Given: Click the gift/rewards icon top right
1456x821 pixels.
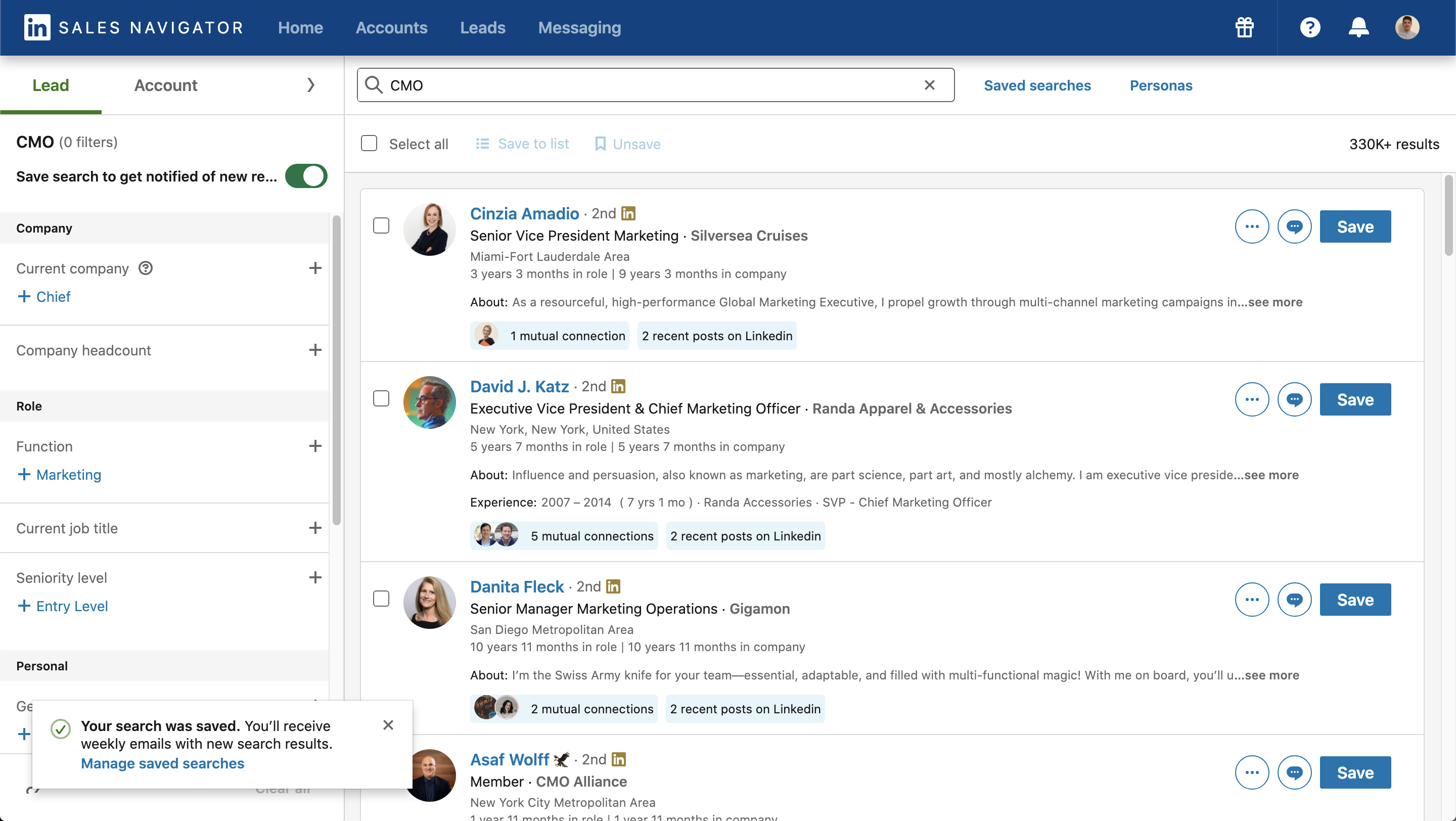Looking at the screenshot, I should [x=1245, y=27].
